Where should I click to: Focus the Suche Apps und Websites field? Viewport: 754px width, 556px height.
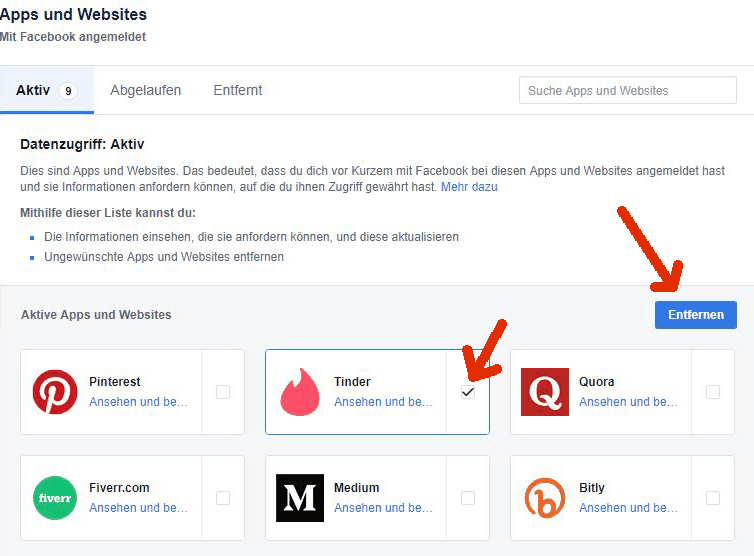tap(626, 91)
